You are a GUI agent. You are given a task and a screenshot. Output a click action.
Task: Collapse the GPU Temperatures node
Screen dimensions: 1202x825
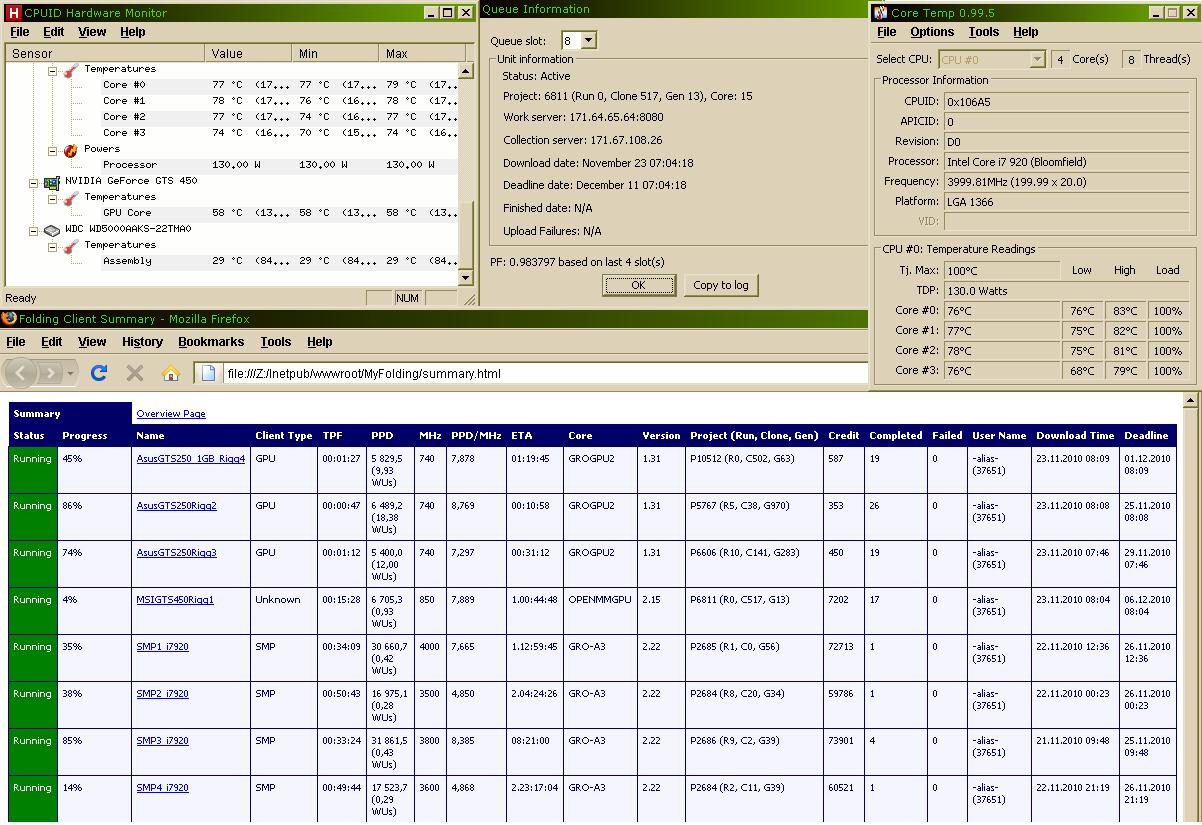[x=54, y=197]
